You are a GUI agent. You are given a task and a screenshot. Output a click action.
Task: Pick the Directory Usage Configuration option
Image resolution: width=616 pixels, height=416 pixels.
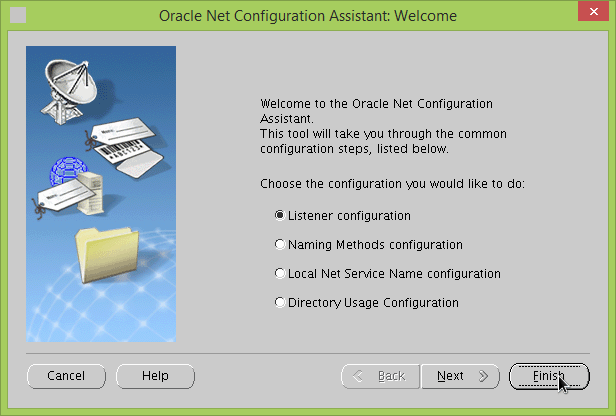[x=279, y=302]
